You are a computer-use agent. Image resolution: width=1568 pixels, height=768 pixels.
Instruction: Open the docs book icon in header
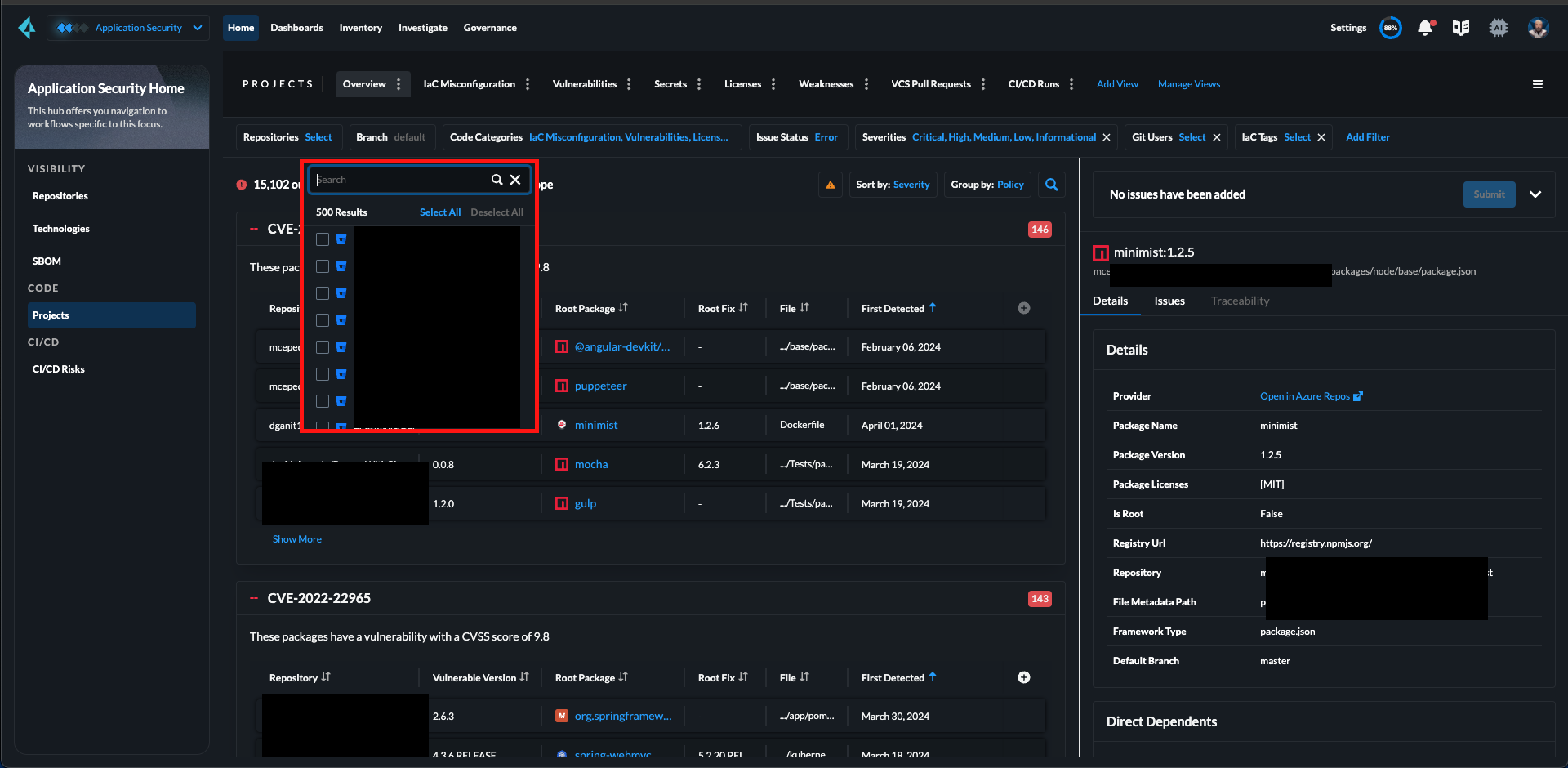pyautogui.click(x=1461, y=28)
